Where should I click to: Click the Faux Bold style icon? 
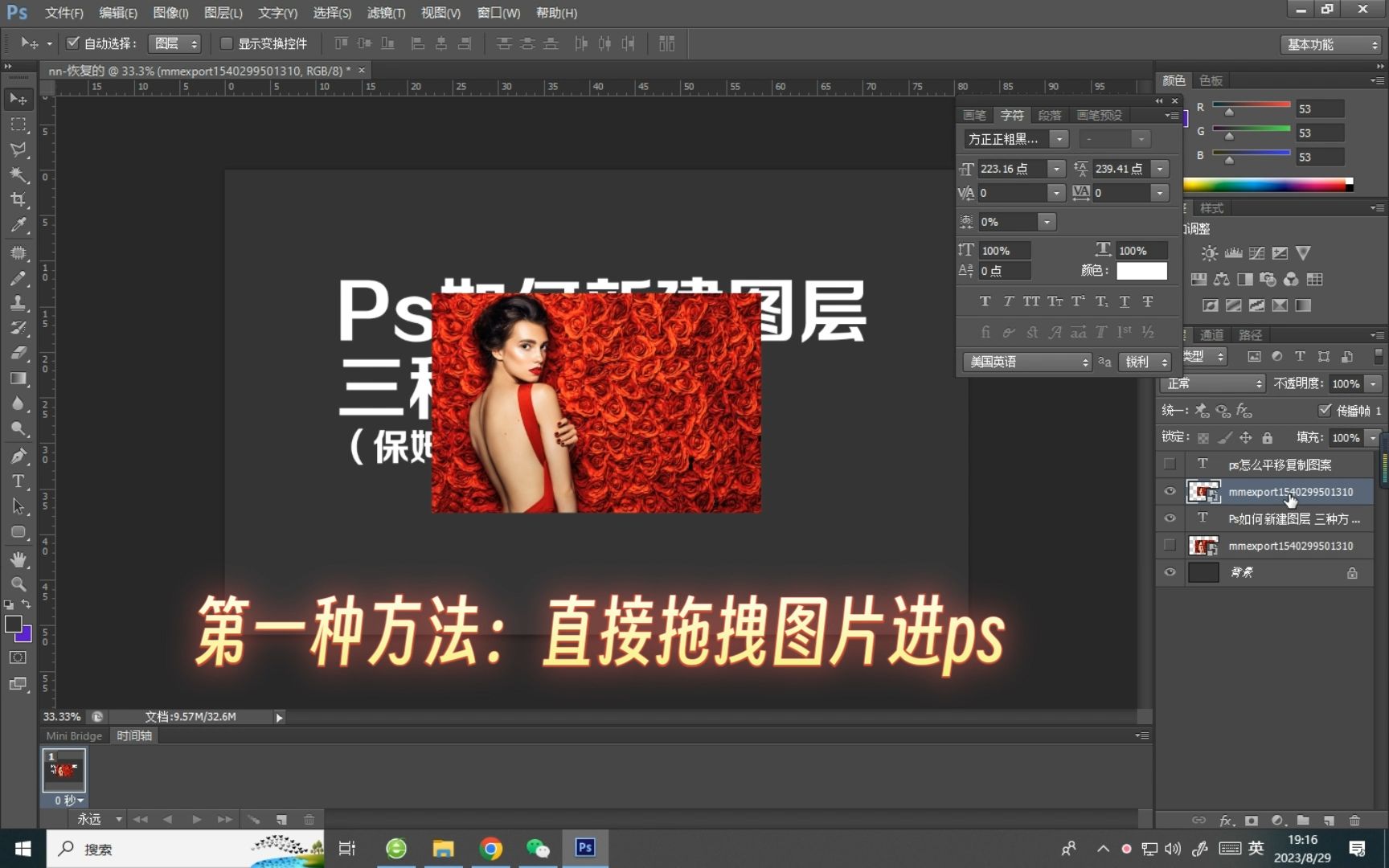pyautogui.click(x=985, y=301)
